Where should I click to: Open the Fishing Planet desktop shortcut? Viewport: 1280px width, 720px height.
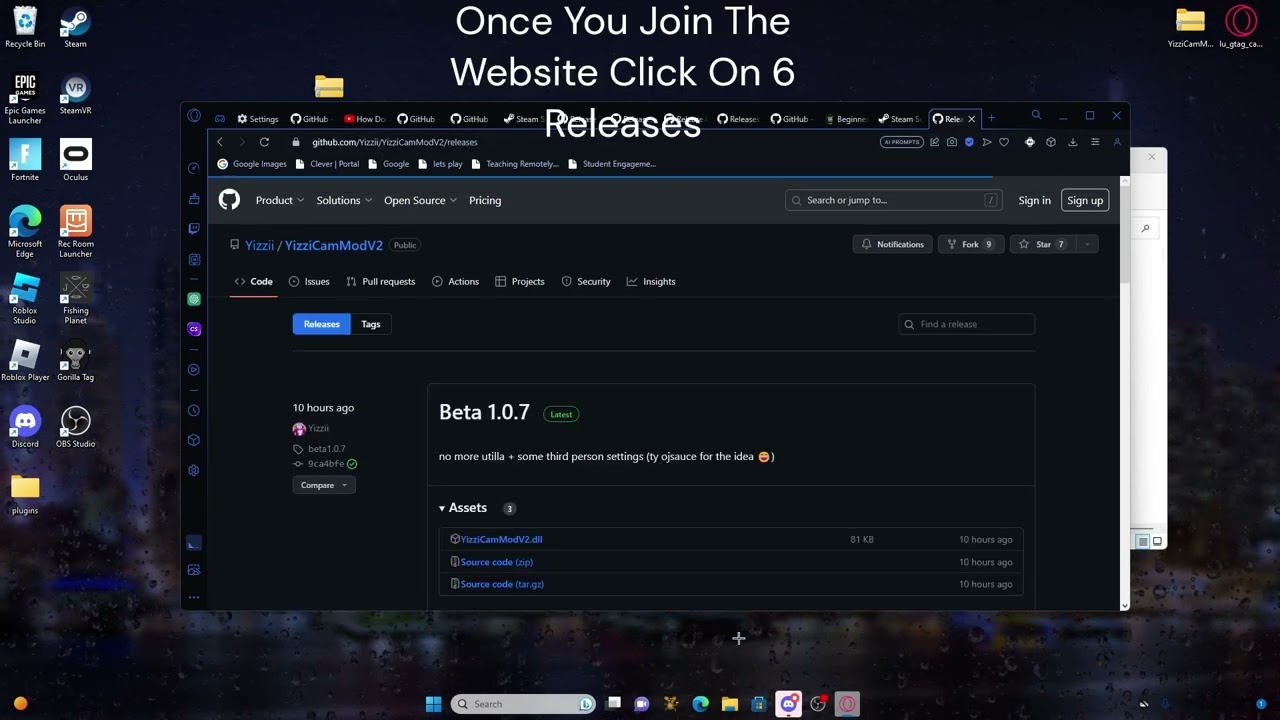[x=76, y=299]
